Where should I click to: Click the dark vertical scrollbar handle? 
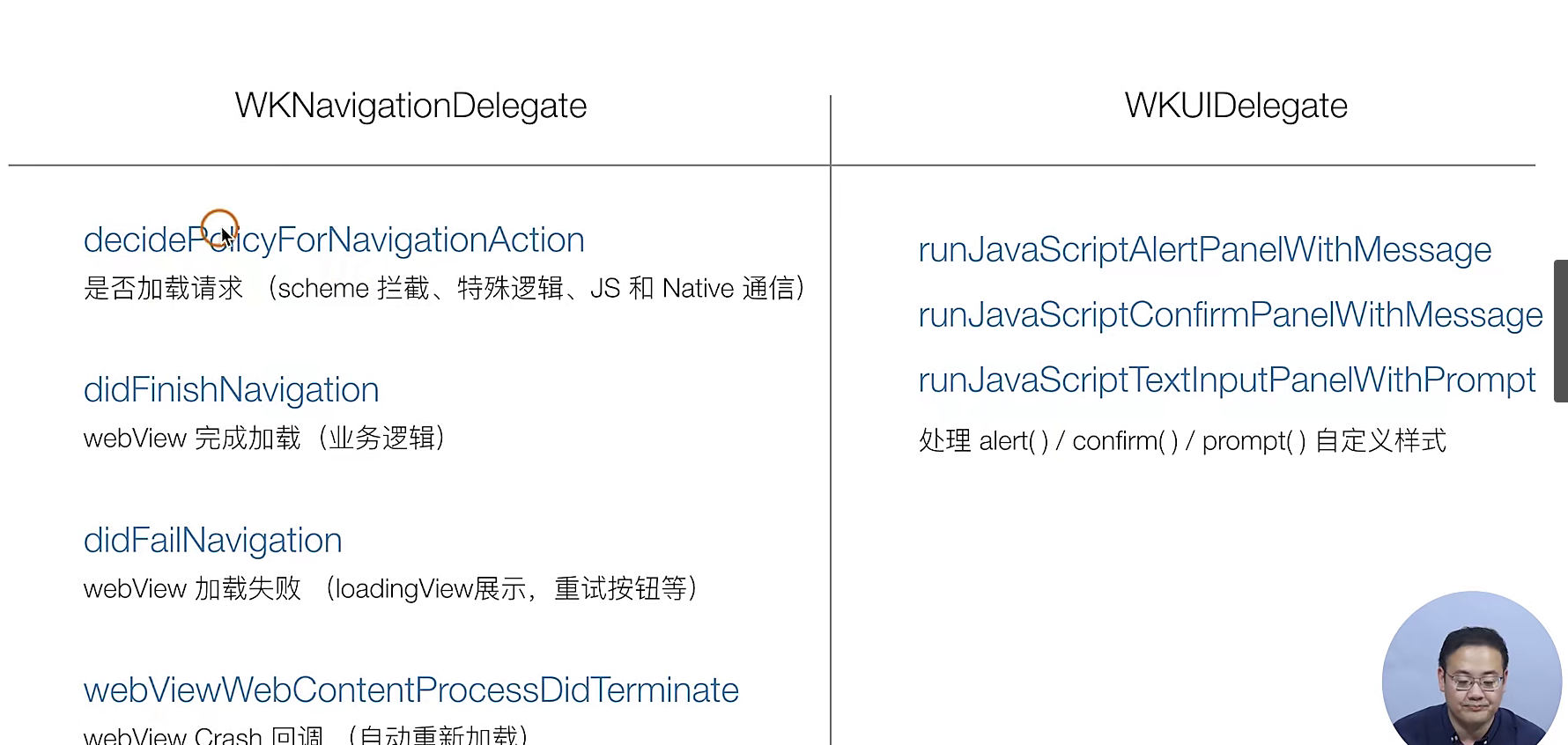(x=1560, y=331)
